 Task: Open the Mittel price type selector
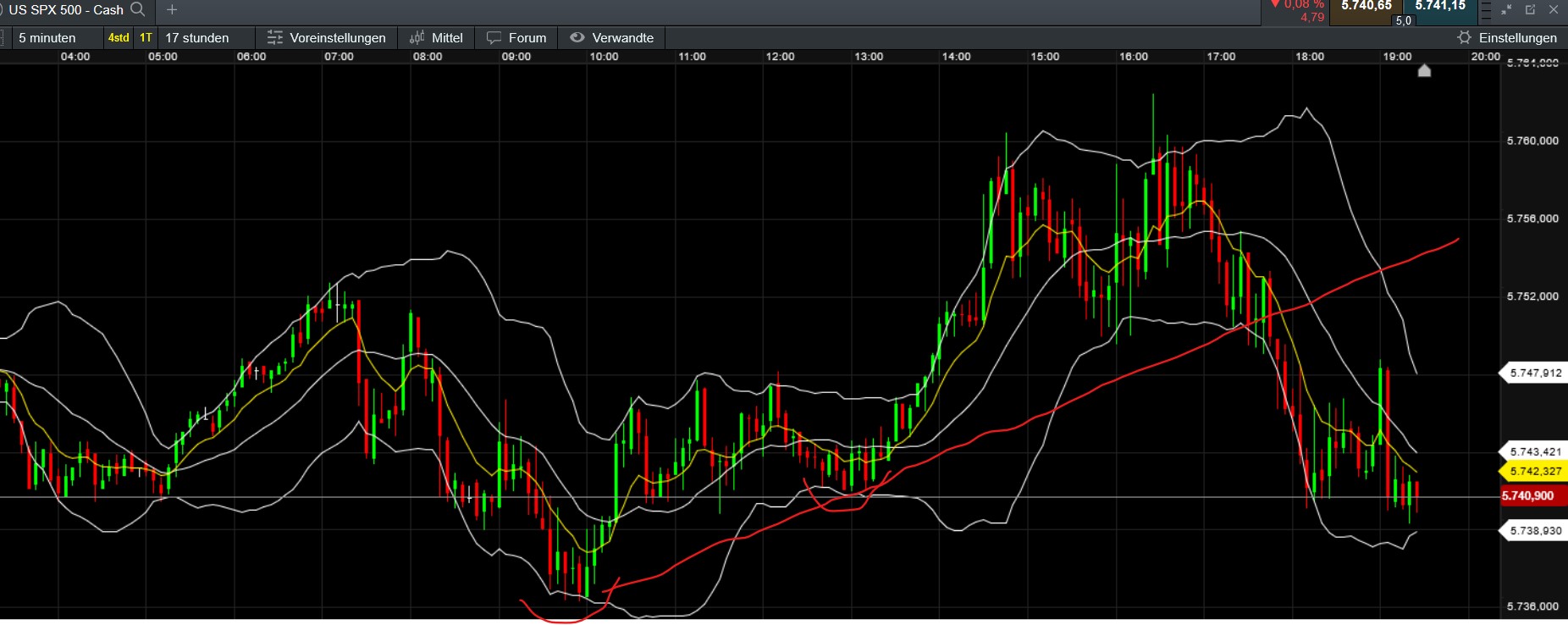tap(436, 37)
